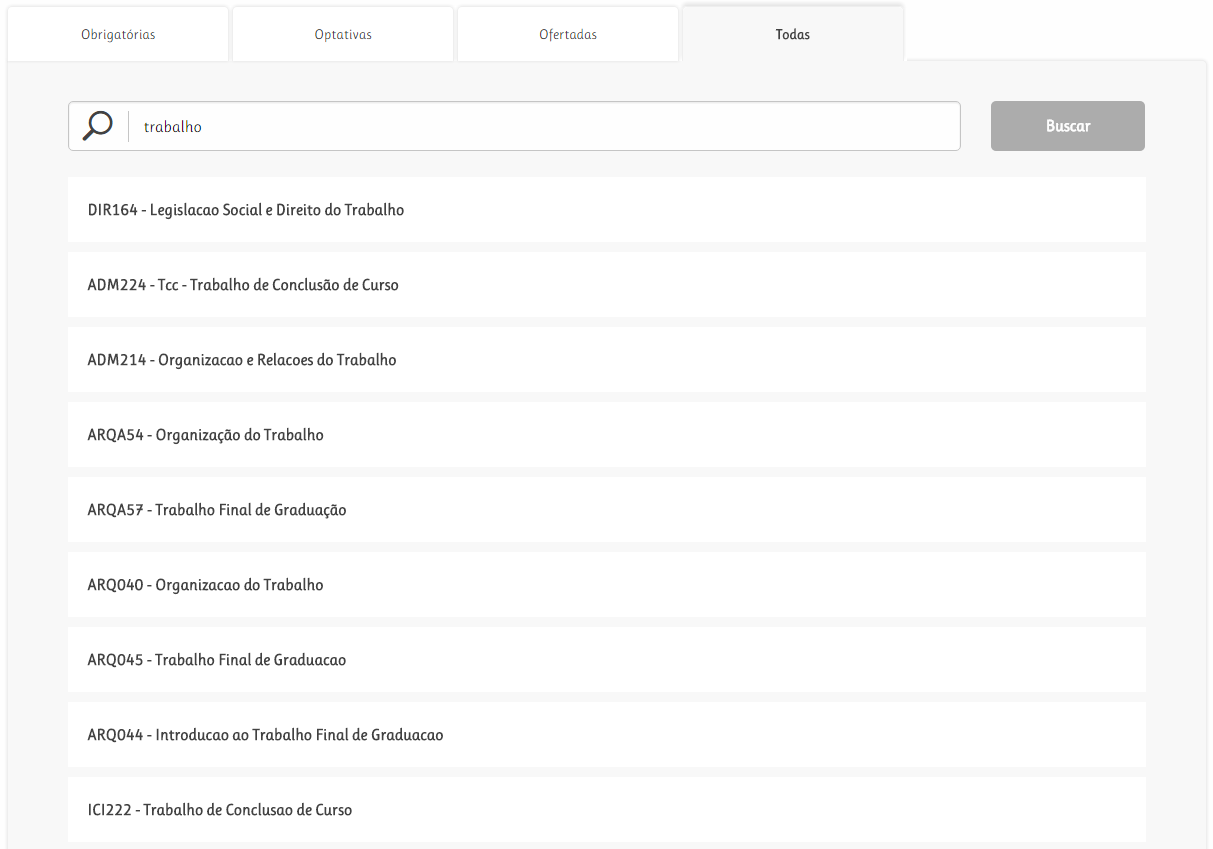Open the Optativas tab
The image size is (1213, 849).
343,34
